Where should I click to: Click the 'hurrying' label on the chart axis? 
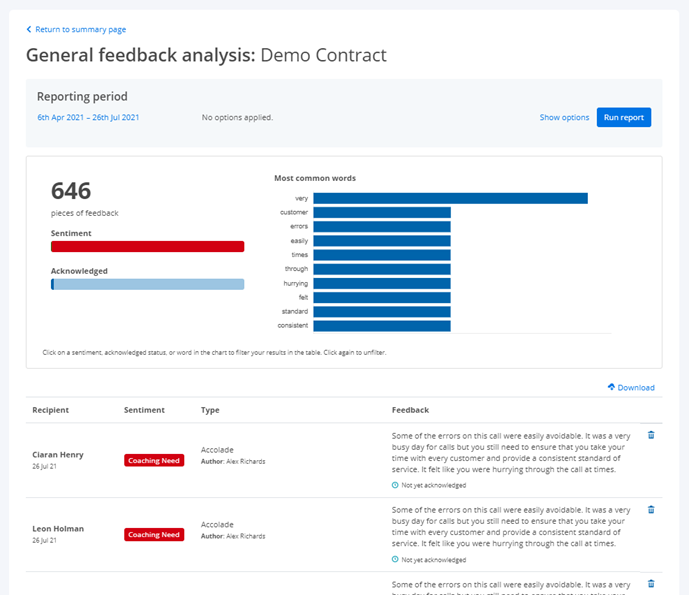pos(296,283)
